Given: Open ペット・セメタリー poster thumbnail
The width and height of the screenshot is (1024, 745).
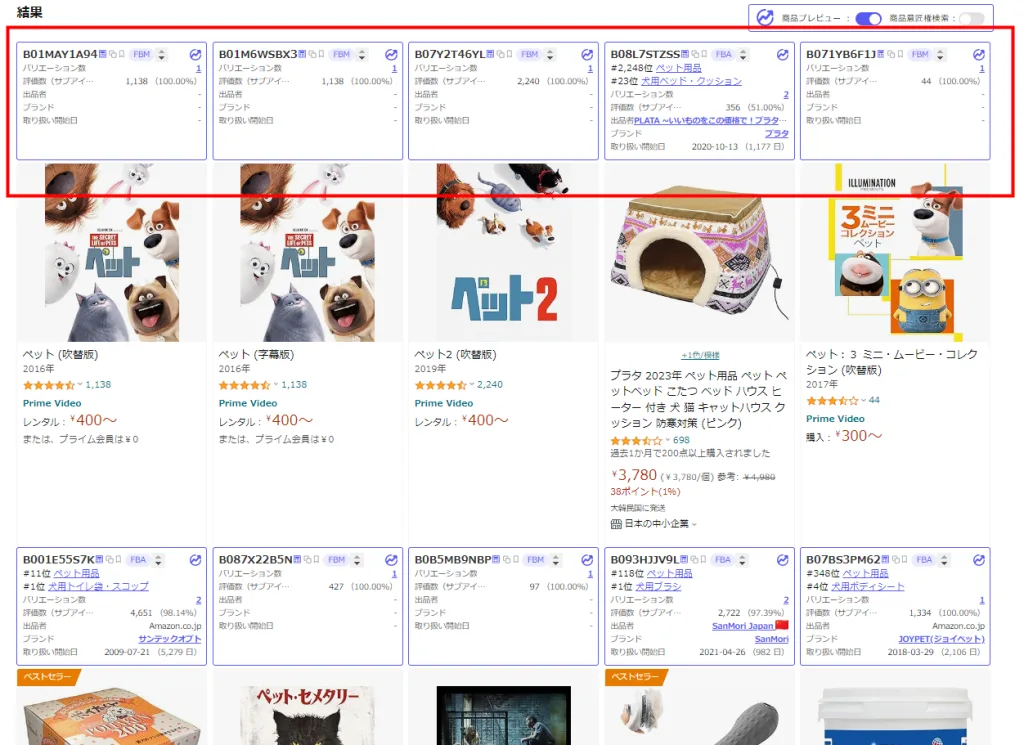Looking at the screenshot, I should point(307,715).
